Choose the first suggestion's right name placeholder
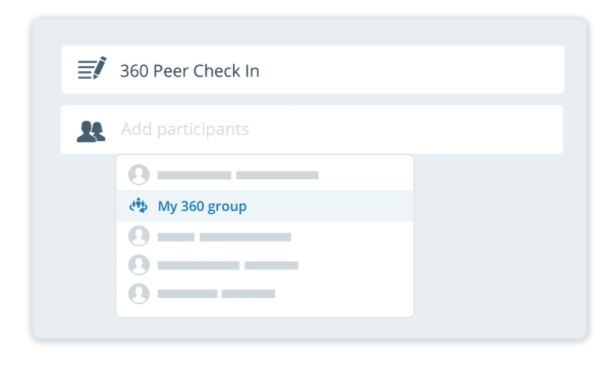Viewport: 610px width, 366px height. [x=277, y=175]
